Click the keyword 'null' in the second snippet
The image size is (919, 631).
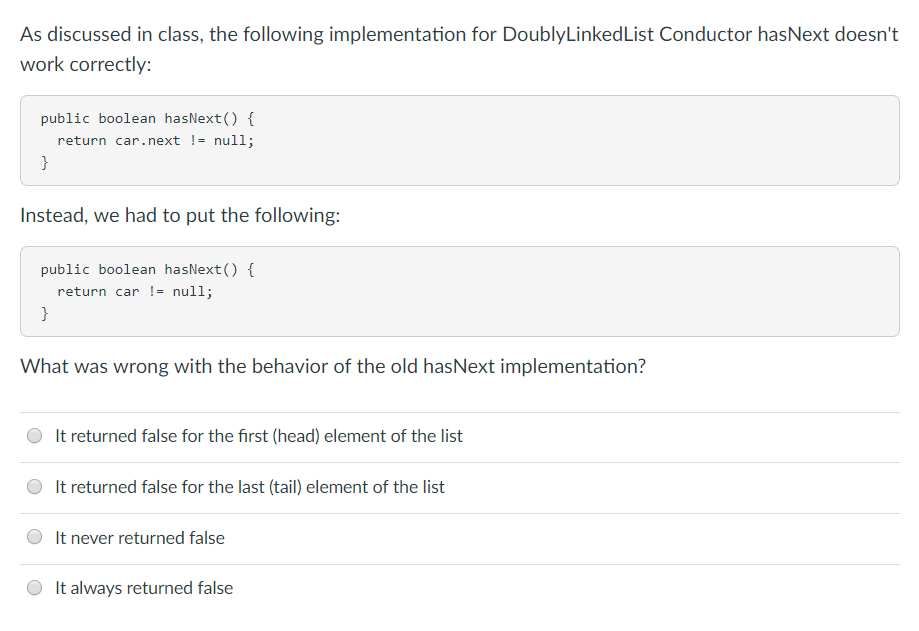click(x=192, y=291)
